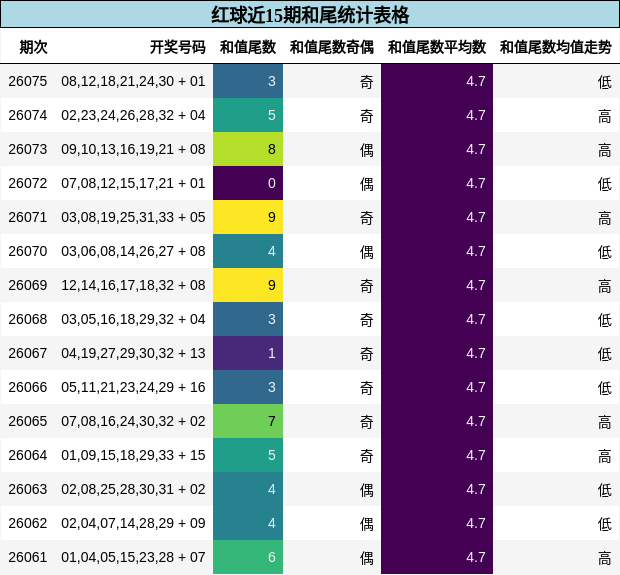Select parity 奇 in row 26065
Viewport: 620px width, 575px height.
[x=367, y=422]
